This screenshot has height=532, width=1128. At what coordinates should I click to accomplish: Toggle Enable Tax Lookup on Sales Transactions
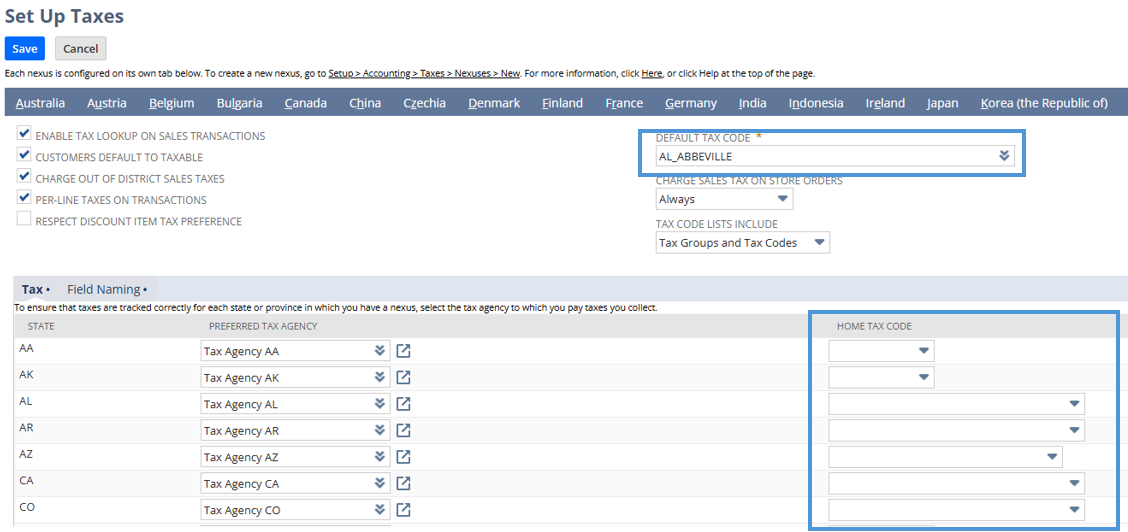(24, 134)
